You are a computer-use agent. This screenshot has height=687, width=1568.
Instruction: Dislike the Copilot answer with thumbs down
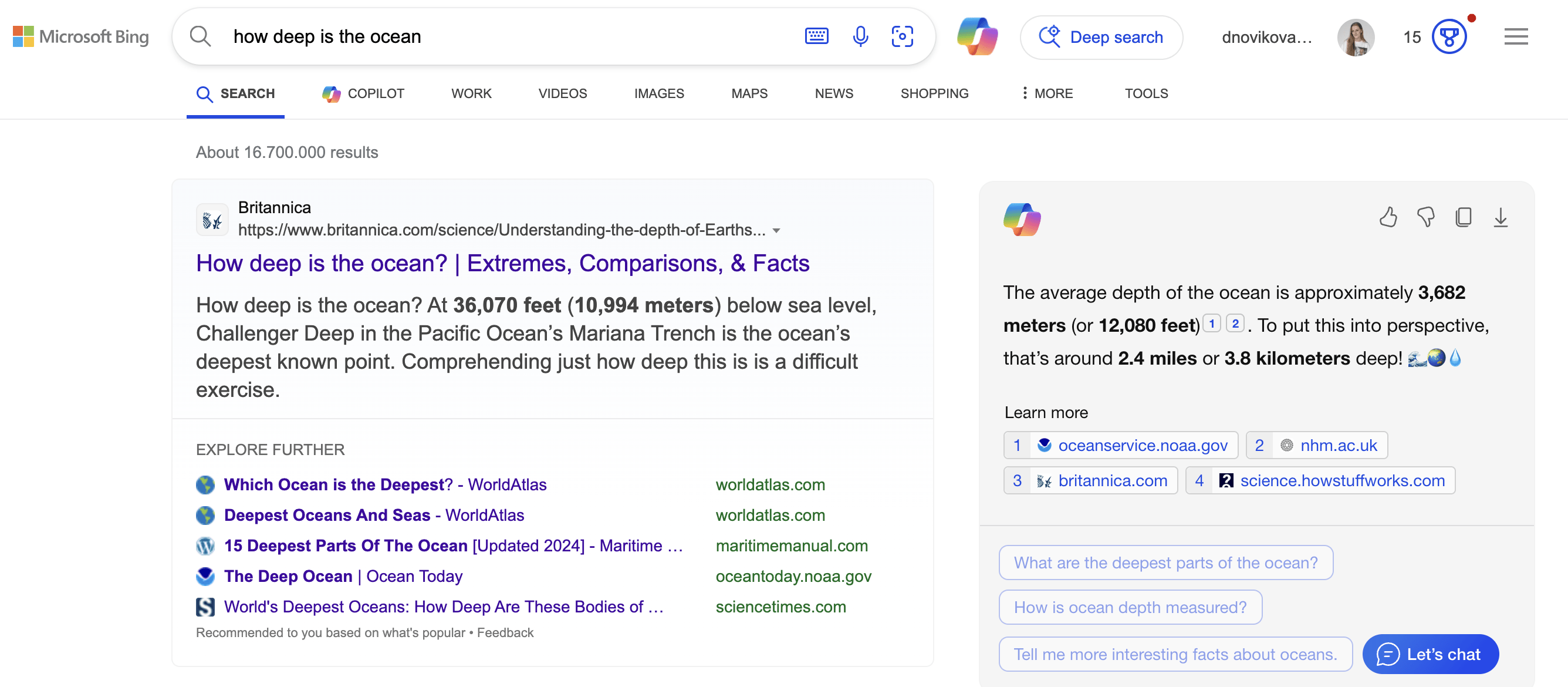[1425, 217]
